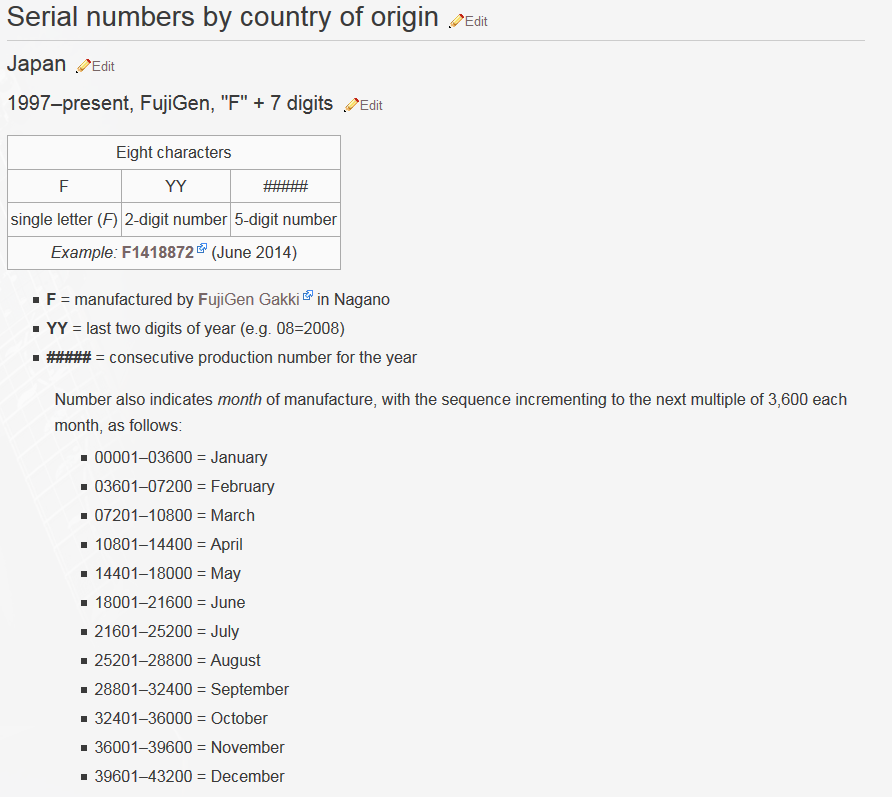892x797 pixels.
Task: Click the '03601–07200 = February' list item
Action: [184, 486]
